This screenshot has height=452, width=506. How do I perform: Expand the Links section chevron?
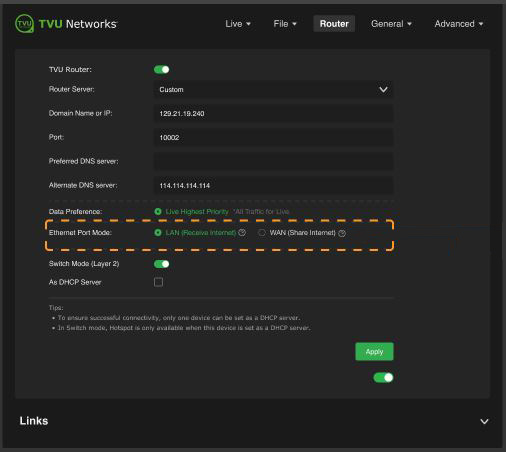pos(484,421)
